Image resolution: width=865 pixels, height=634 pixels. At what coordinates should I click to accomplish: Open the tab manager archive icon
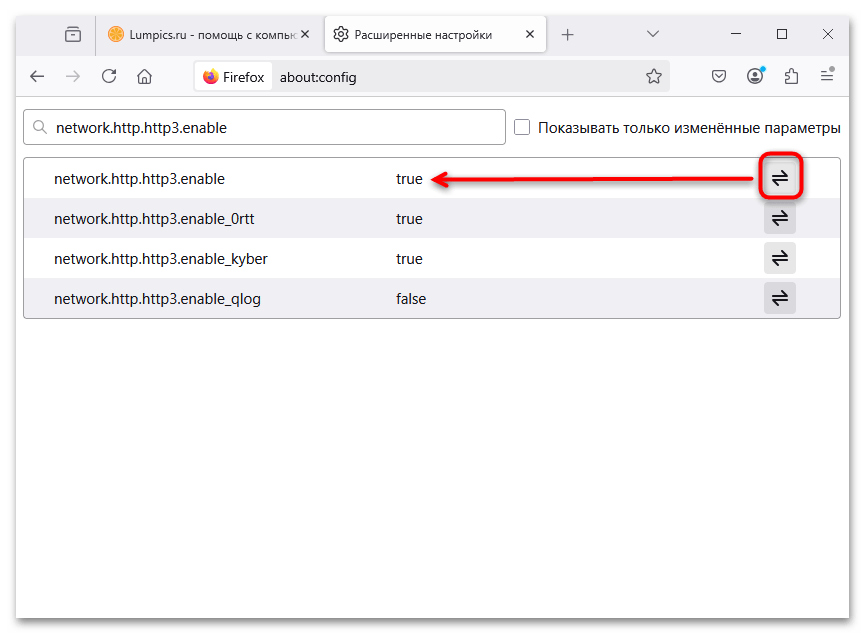(x=72, y=33)
